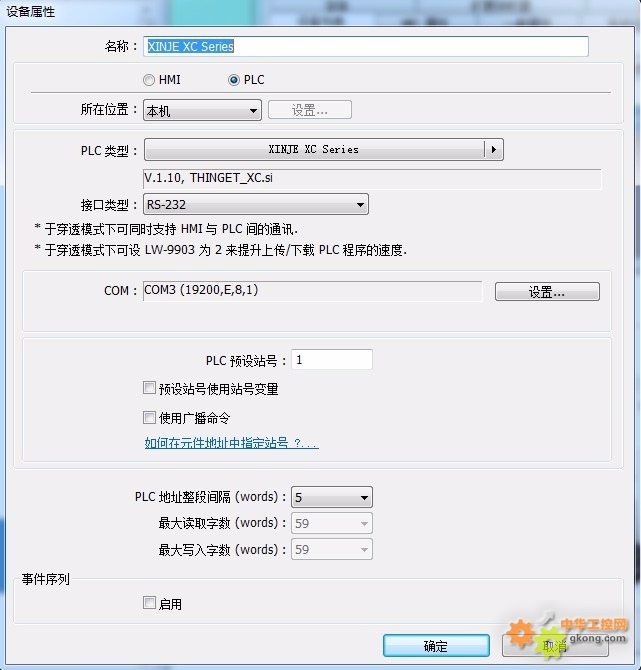
Task: Open COM port 设置 settings button
Action: 547,292
